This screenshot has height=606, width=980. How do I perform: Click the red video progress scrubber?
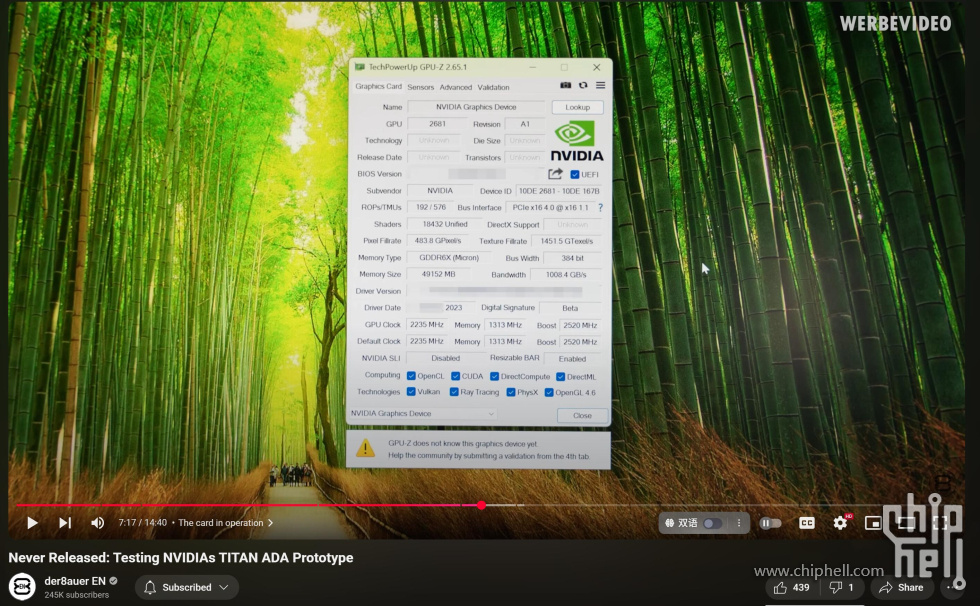[x=481, y=505]
